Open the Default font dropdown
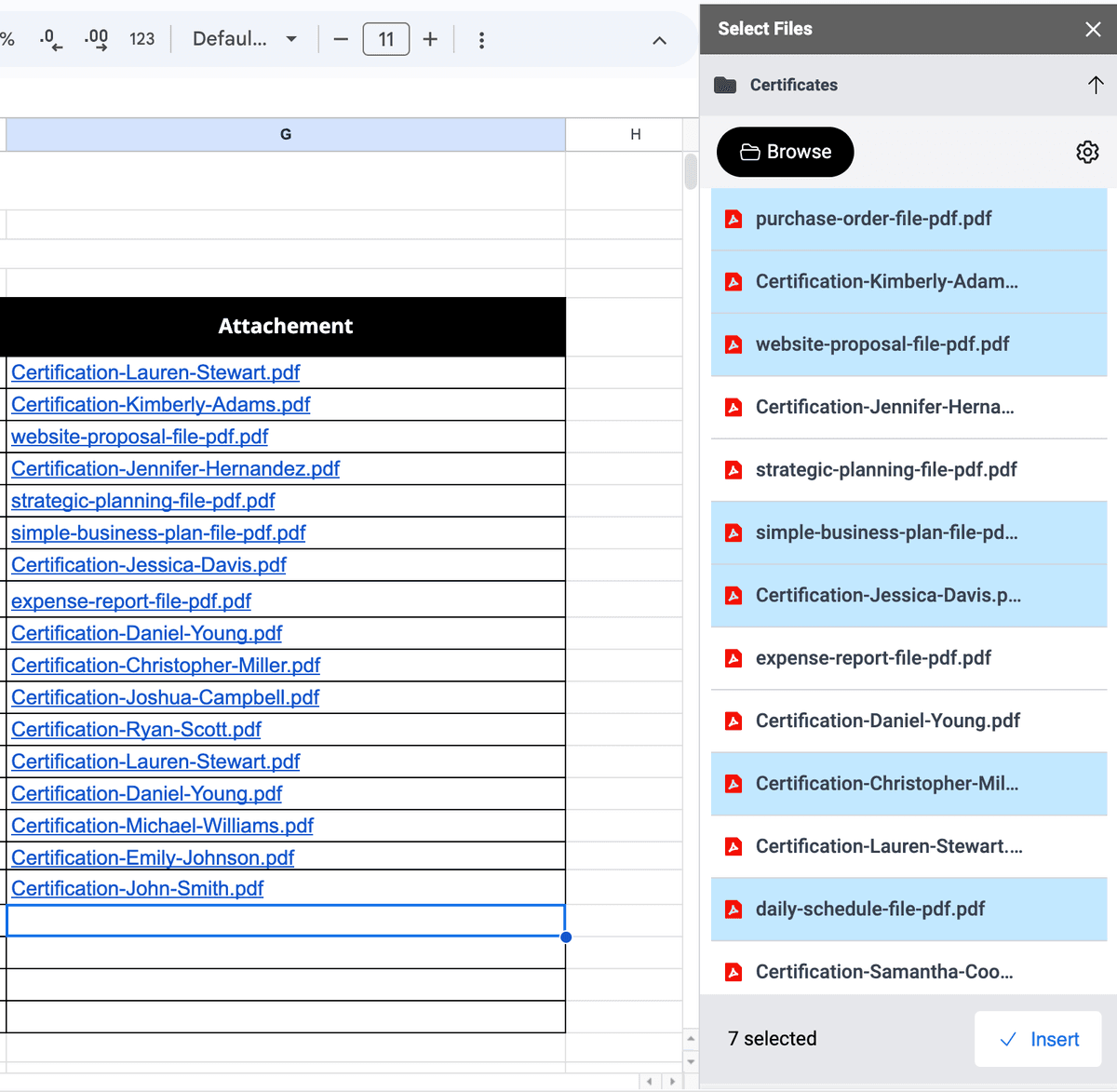This screenshot has height=1092, width=1117. (244, 39)
